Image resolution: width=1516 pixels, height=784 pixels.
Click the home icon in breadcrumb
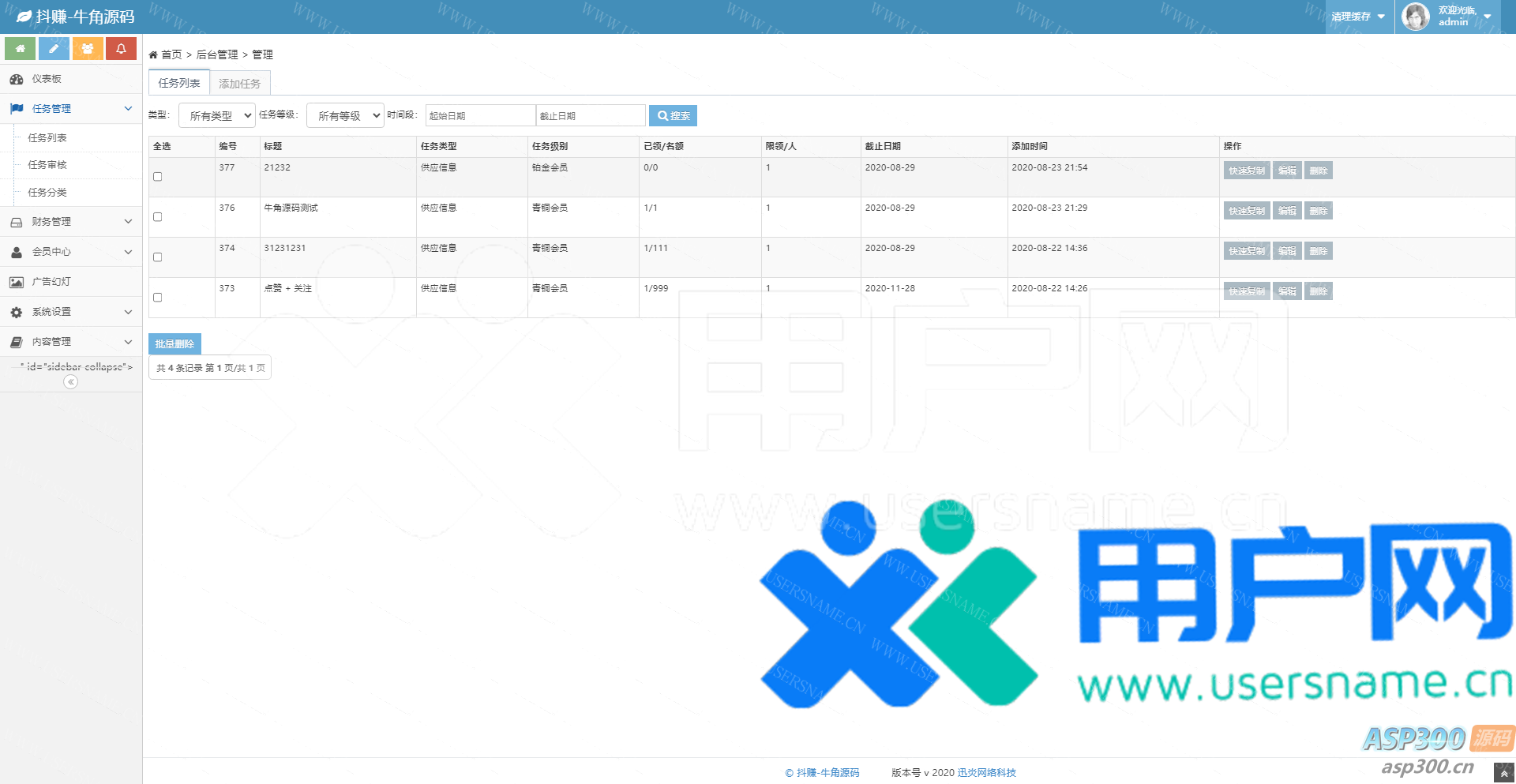(x=153, y=54)
